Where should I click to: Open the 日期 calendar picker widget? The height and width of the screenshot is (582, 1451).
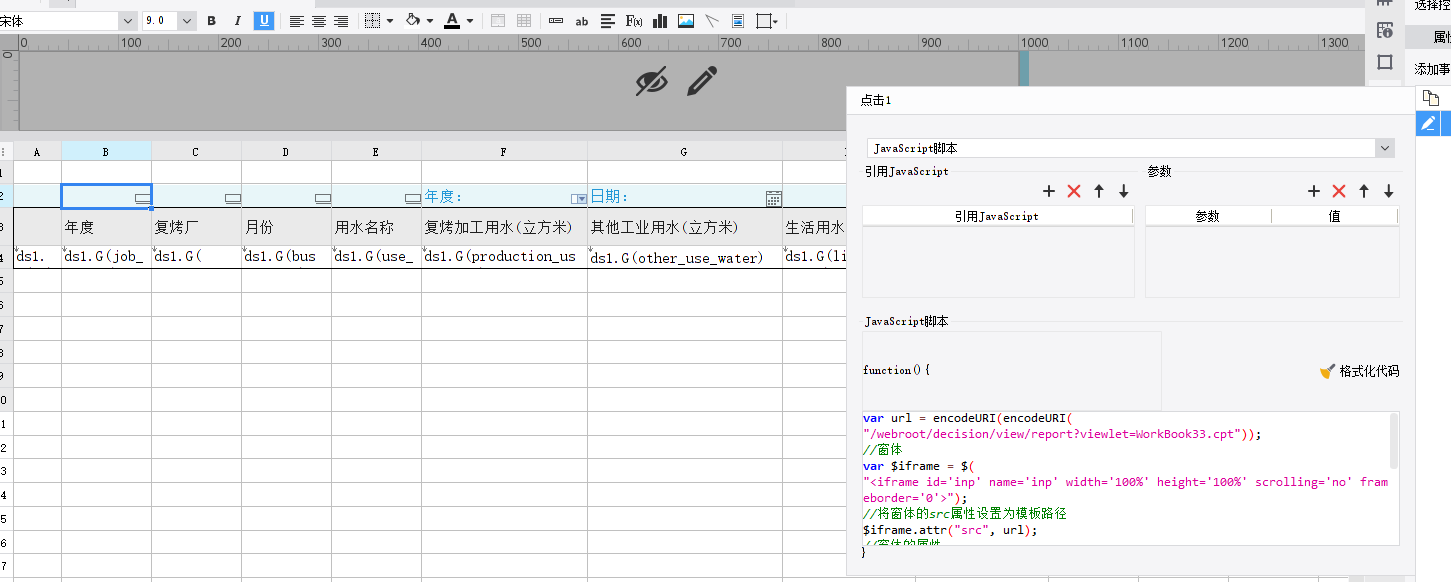[x=773, y=198]
